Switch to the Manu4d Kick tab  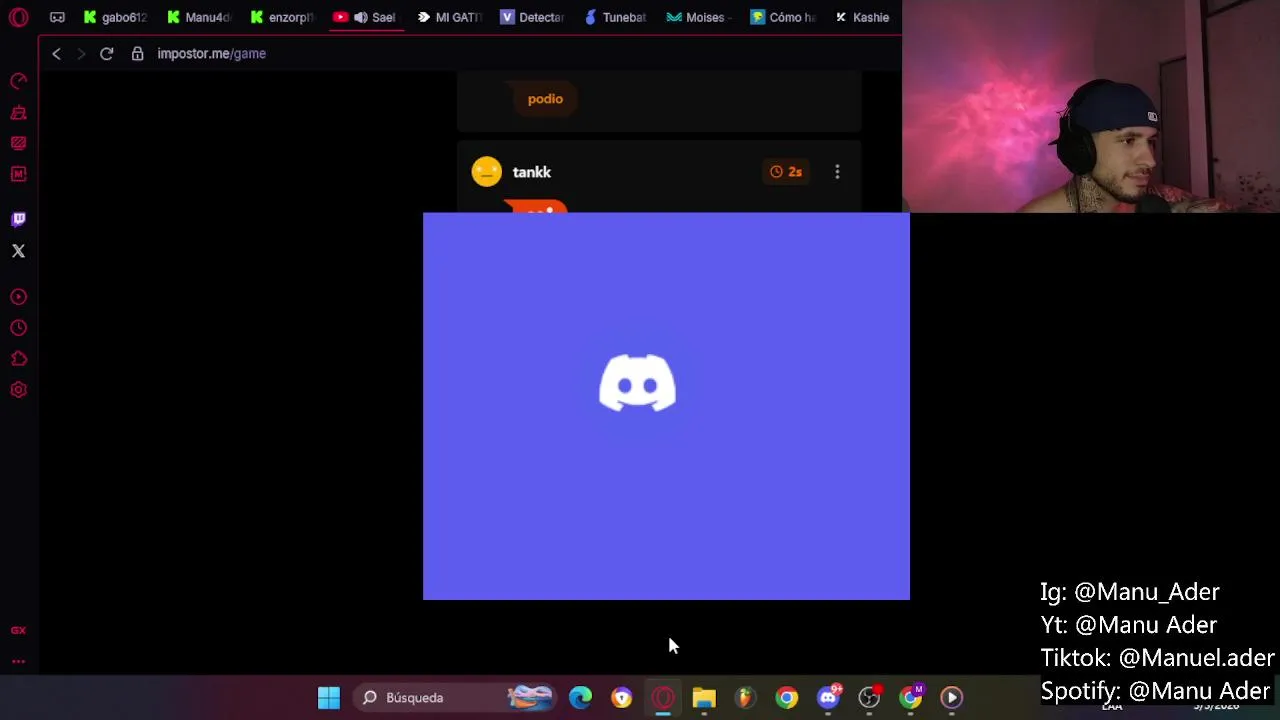[x=199, y=17]
